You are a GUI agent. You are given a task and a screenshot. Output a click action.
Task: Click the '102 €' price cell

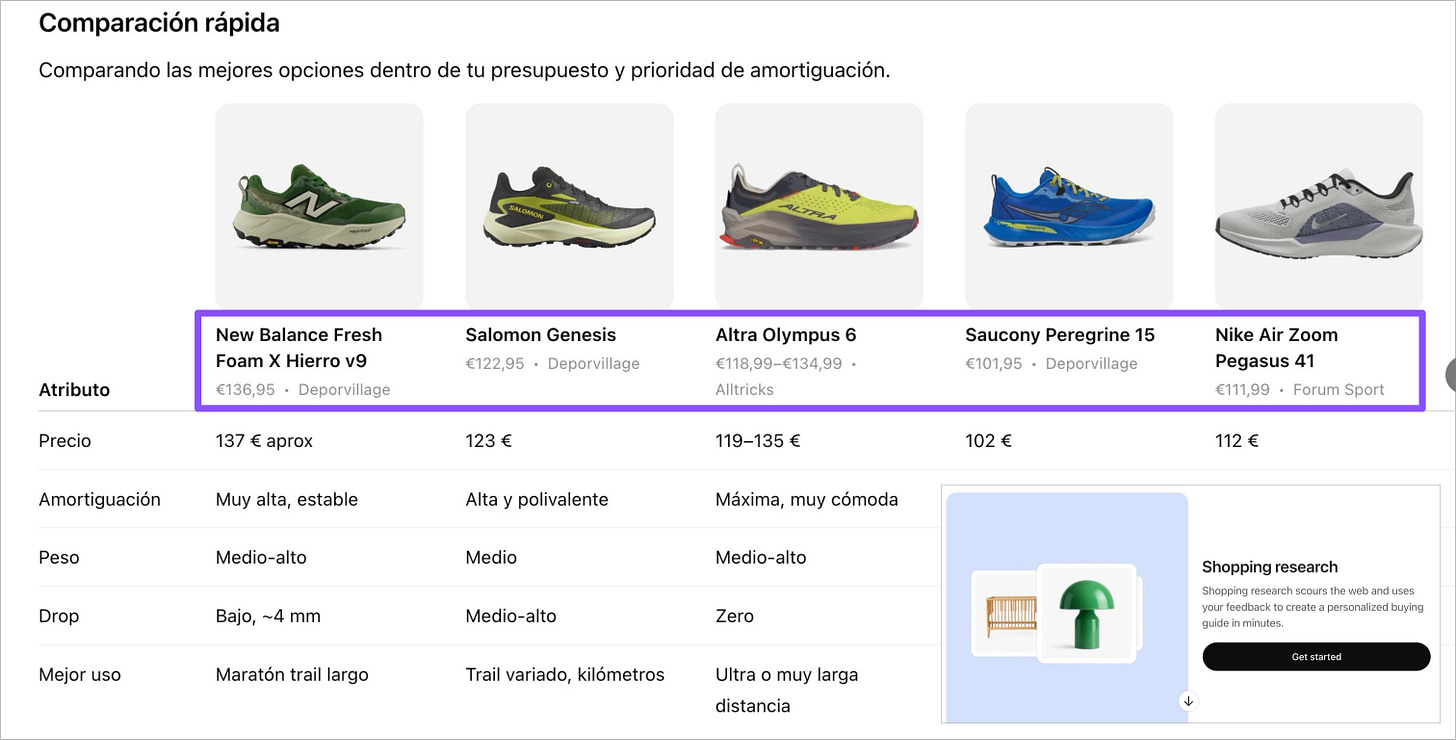(988, 441)
